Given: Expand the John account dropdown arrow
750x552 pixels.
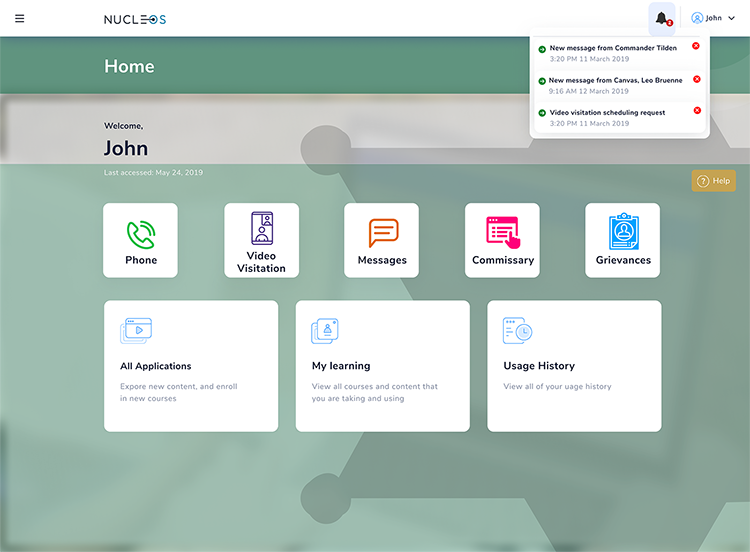Looking at the screenshot, I should pos(731,18).
